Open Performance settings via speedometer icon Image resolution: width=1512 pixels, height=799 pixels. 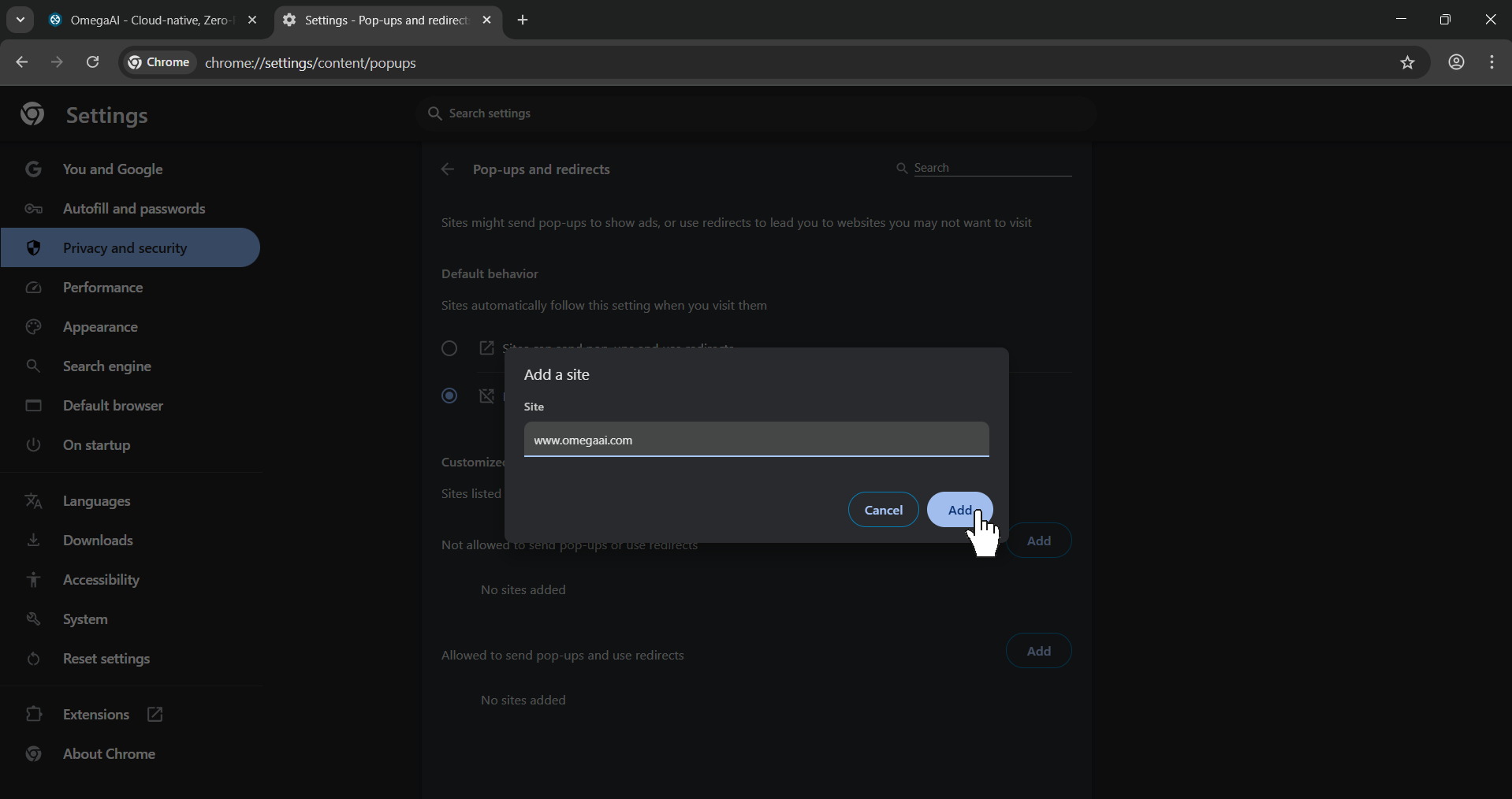pos(33,288)
